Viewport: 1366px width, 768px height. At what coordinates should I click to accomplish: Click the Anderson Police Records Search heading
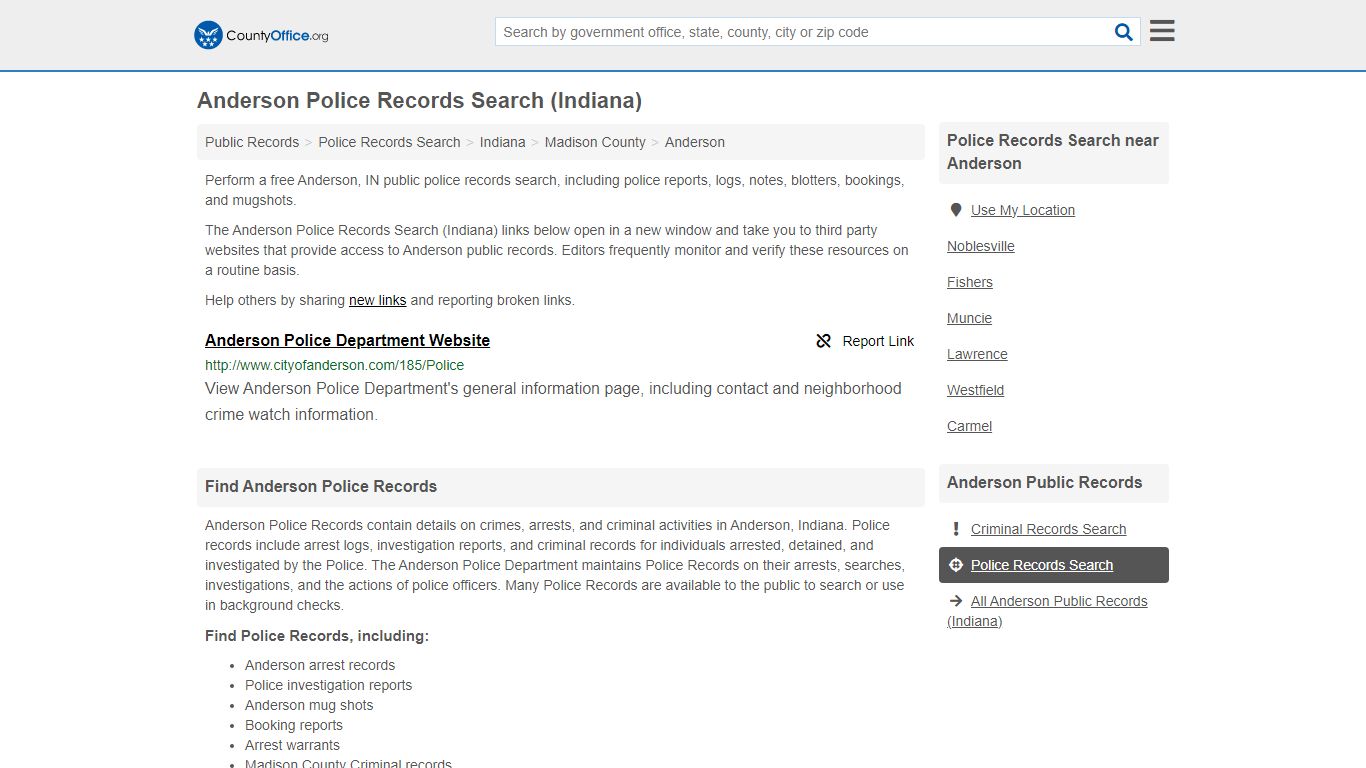pos(419,100)
